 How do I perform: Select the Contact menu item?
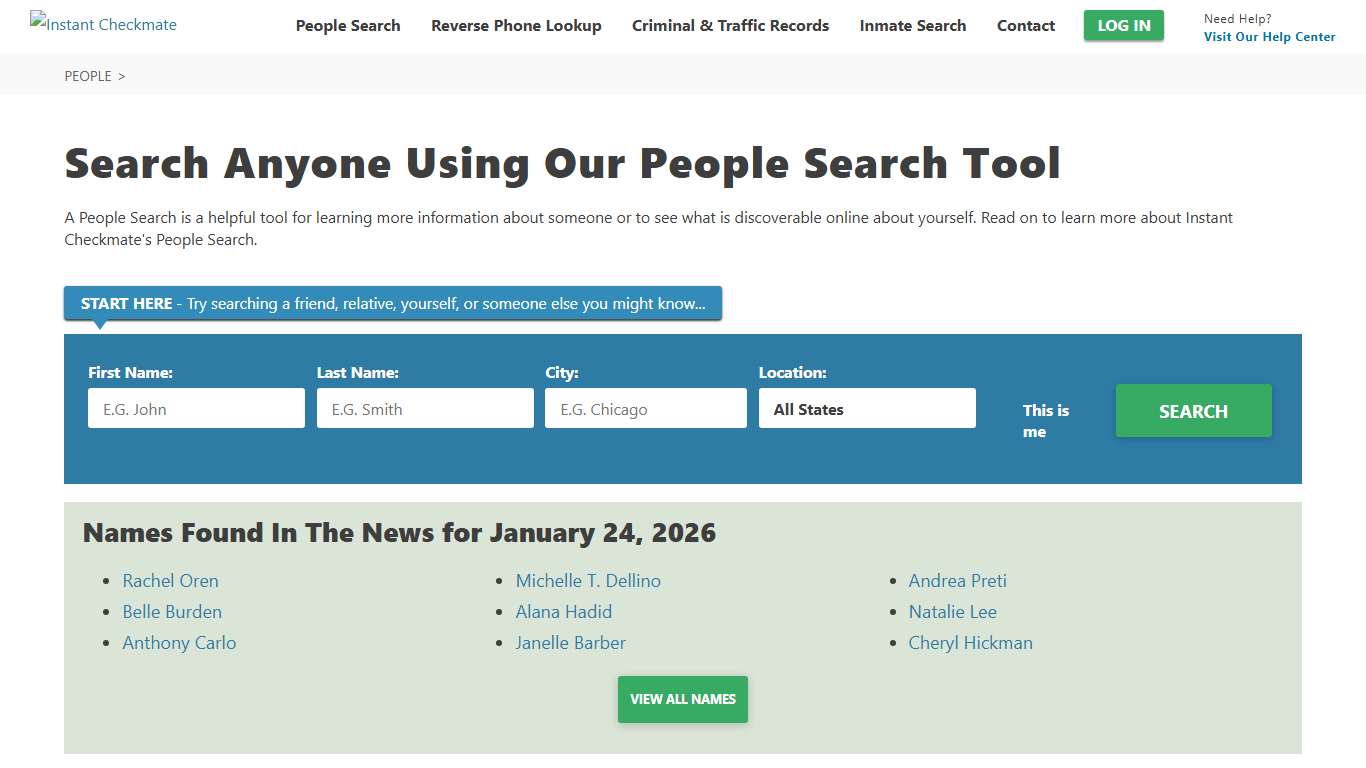(x=1025, y=25)
